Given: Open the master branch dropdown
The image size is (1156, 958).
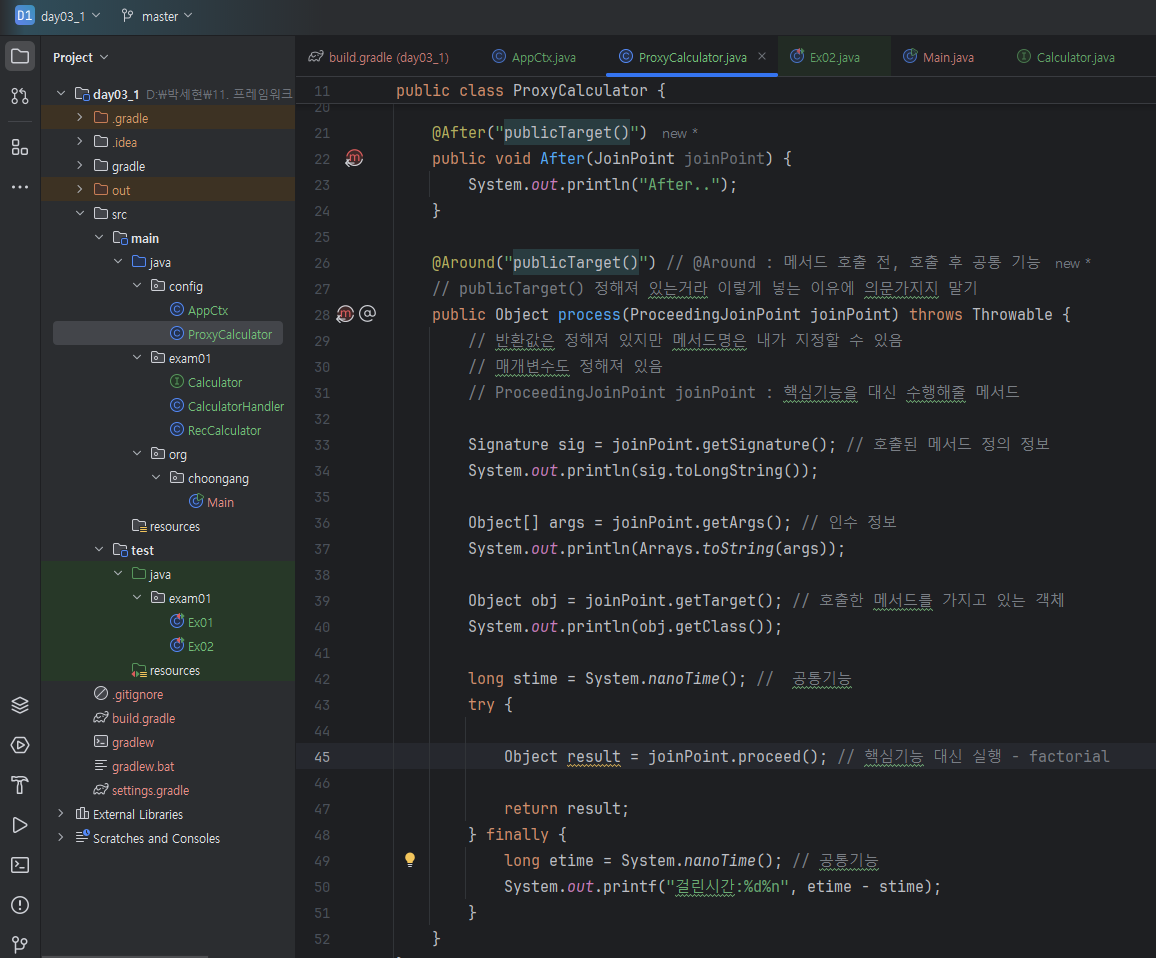Looking at the screenshot, I should click(x=156, y=16).
